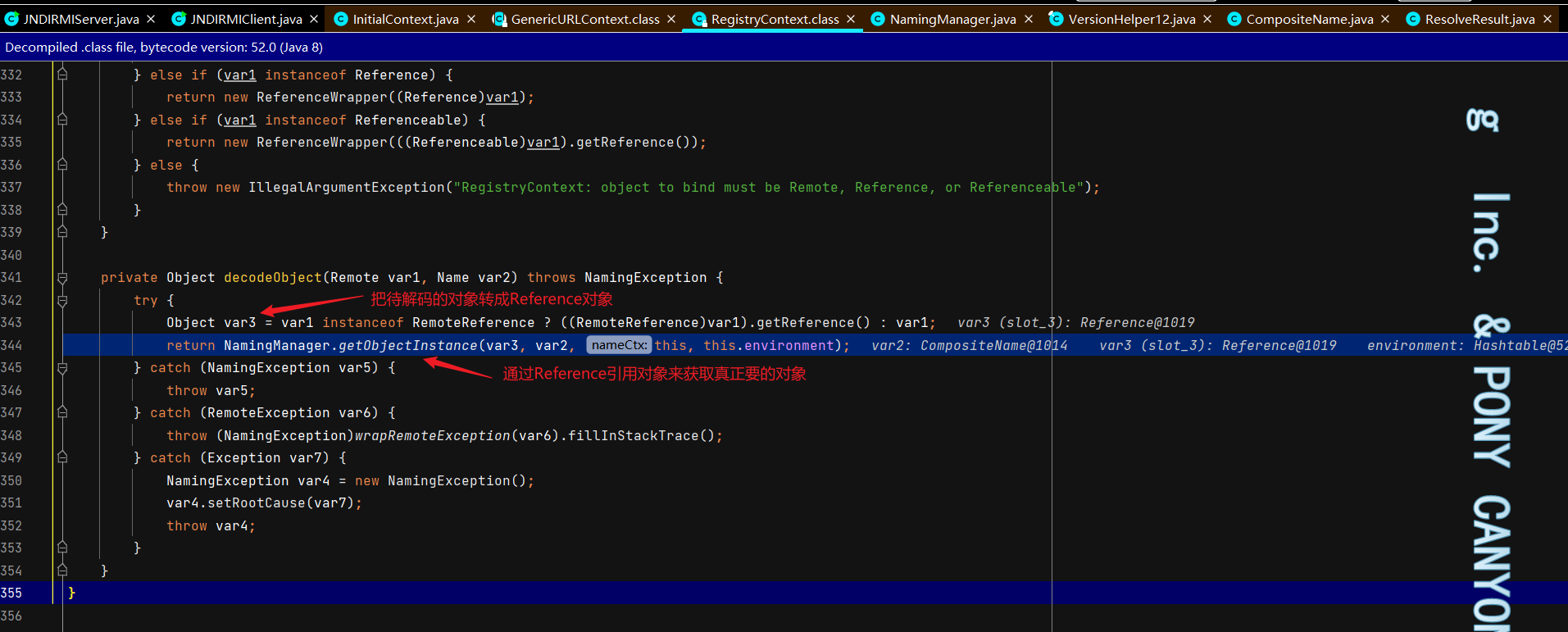Click the RegistryContext.class file icon
This screenshot has height=632, width=1568.
699,19
